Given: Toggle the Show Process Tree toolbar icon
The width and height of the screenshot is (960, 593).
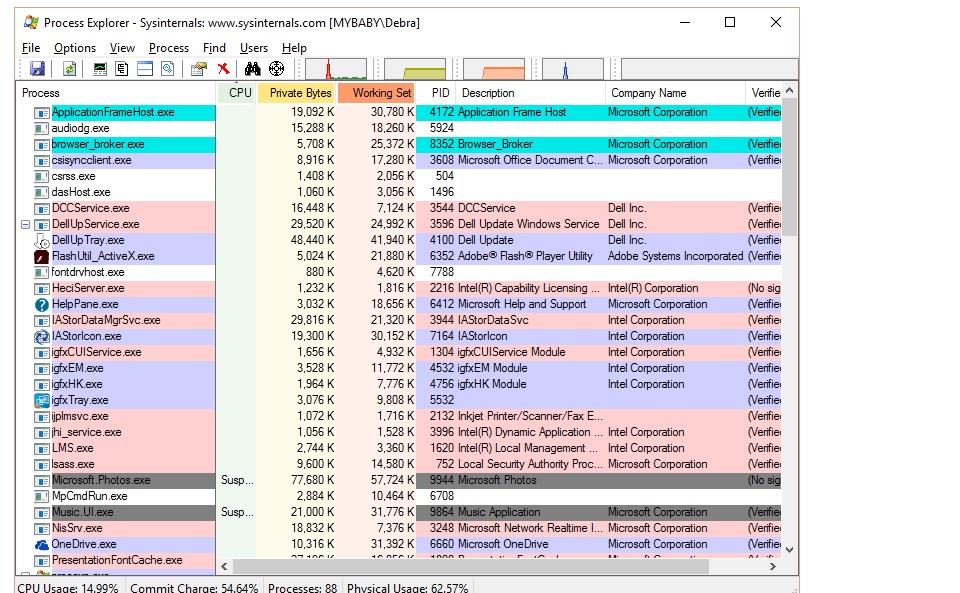Looking at the screenshot, I should click(122, 69).
